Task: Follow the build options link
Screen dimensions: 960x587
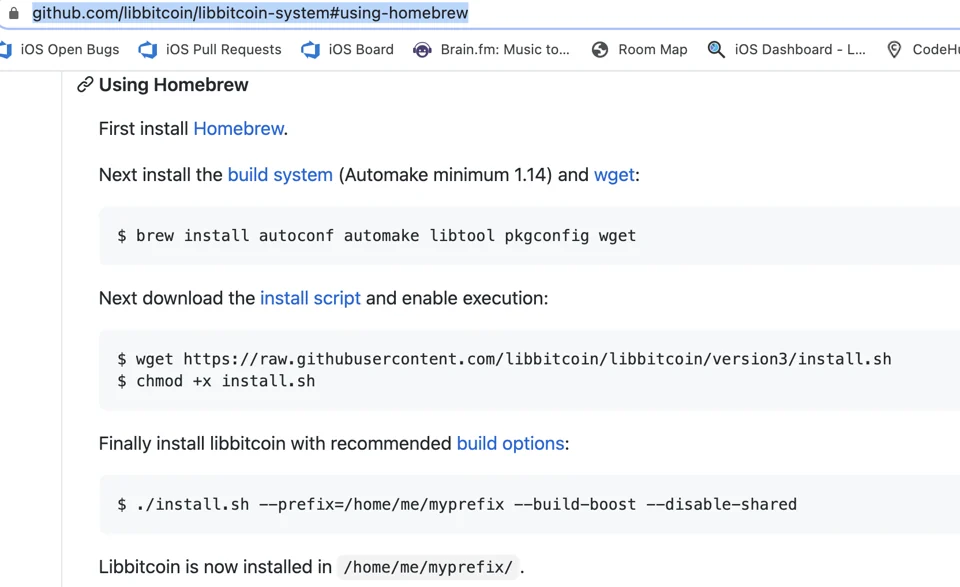Action: 511,443
